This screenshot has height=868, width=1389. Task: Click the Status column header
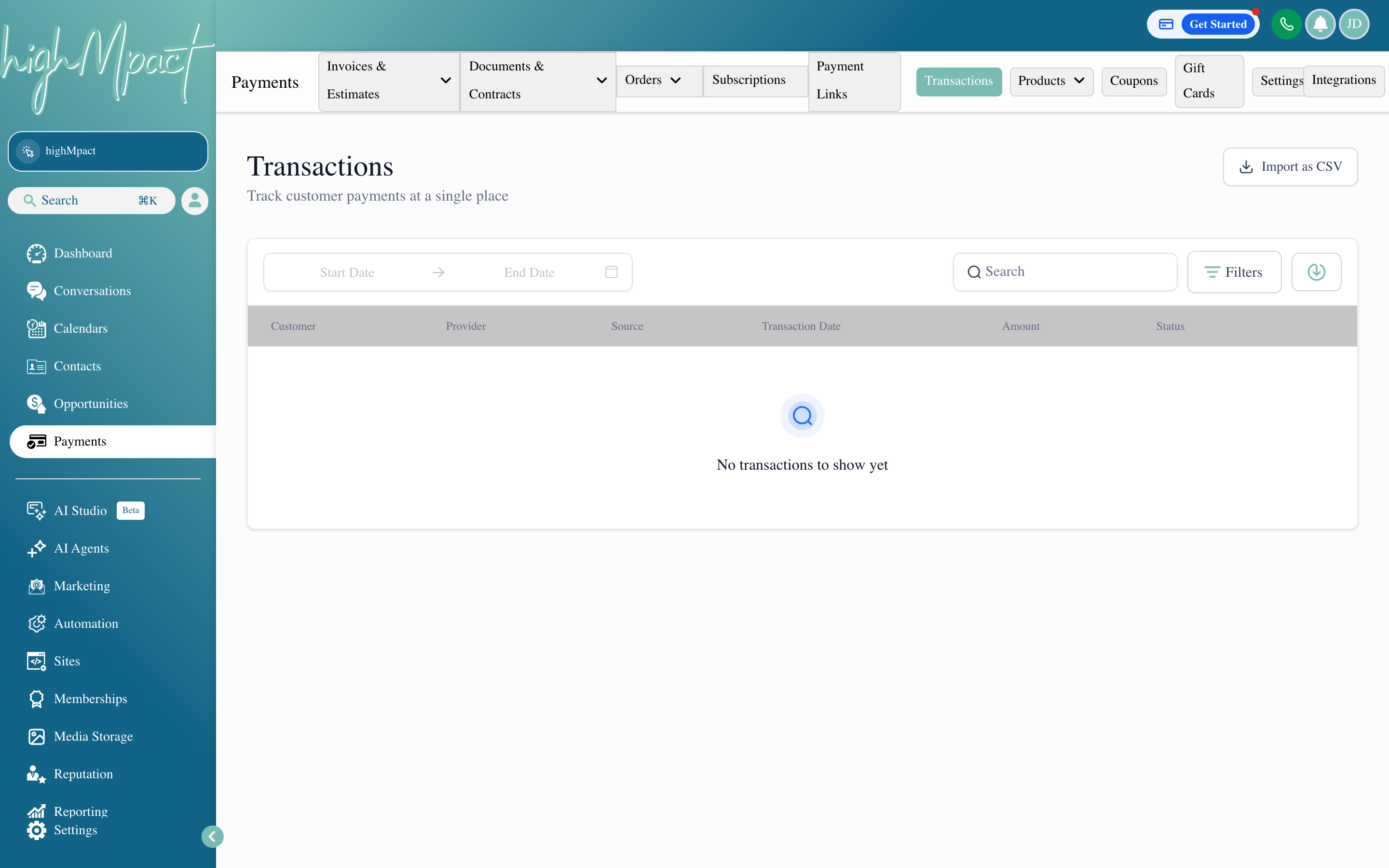[x=1170, y=326]
